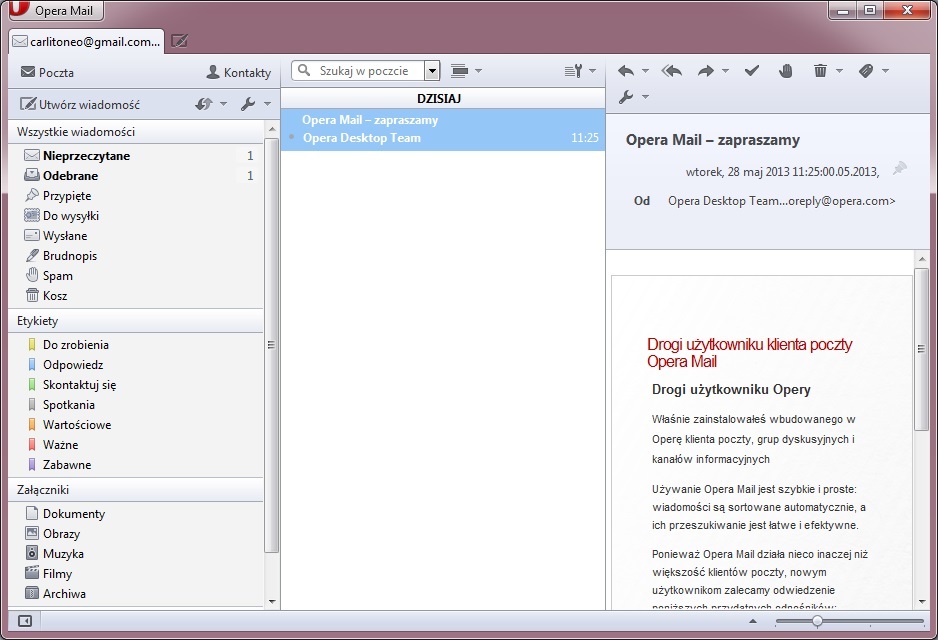The image size is (938, 640).
Task: Click the sidebar vertical scrollbar
Action: [x=271, y=345]
